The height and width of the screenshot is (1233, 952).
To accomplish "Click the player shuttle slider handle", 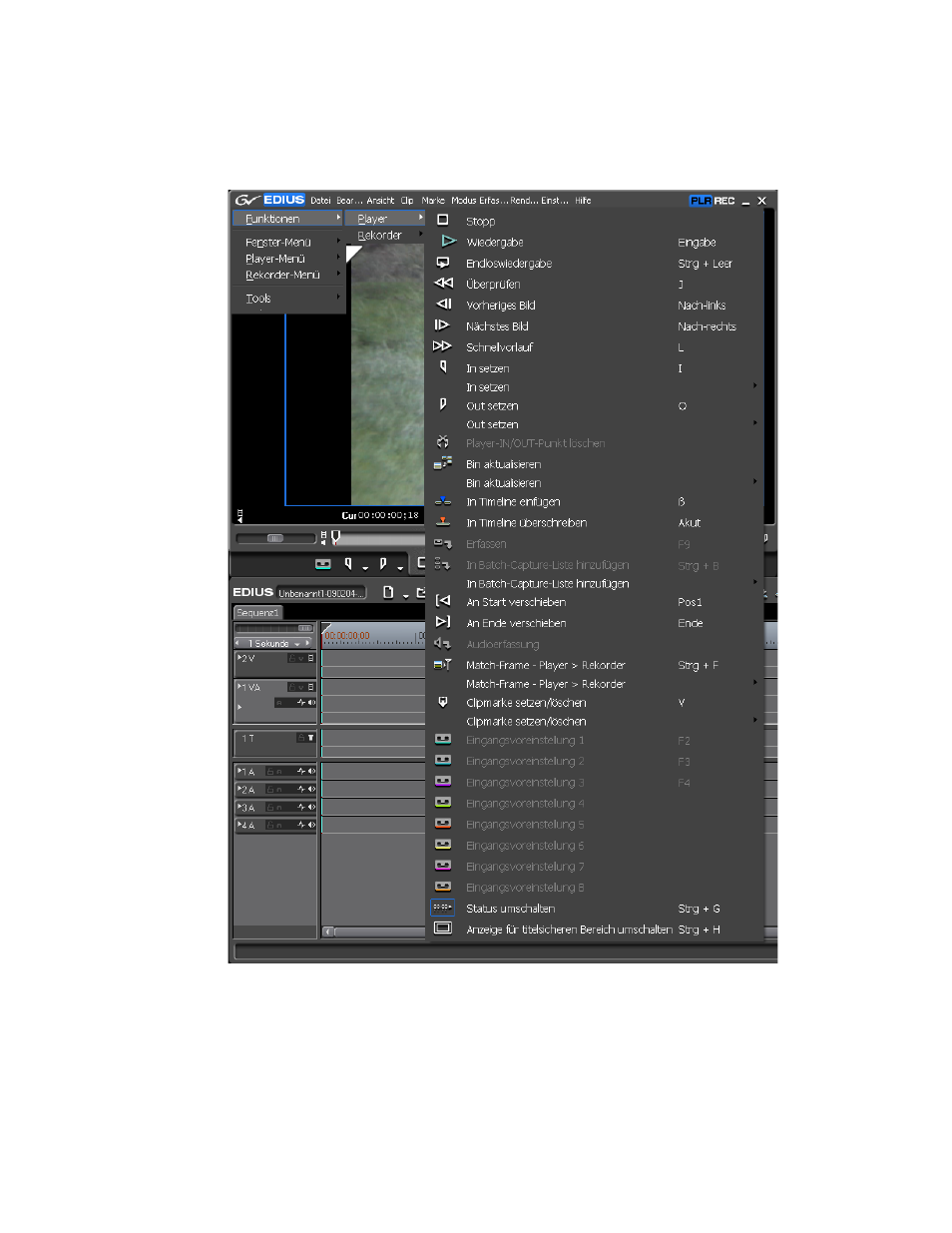I will click(x=274, y=538).
